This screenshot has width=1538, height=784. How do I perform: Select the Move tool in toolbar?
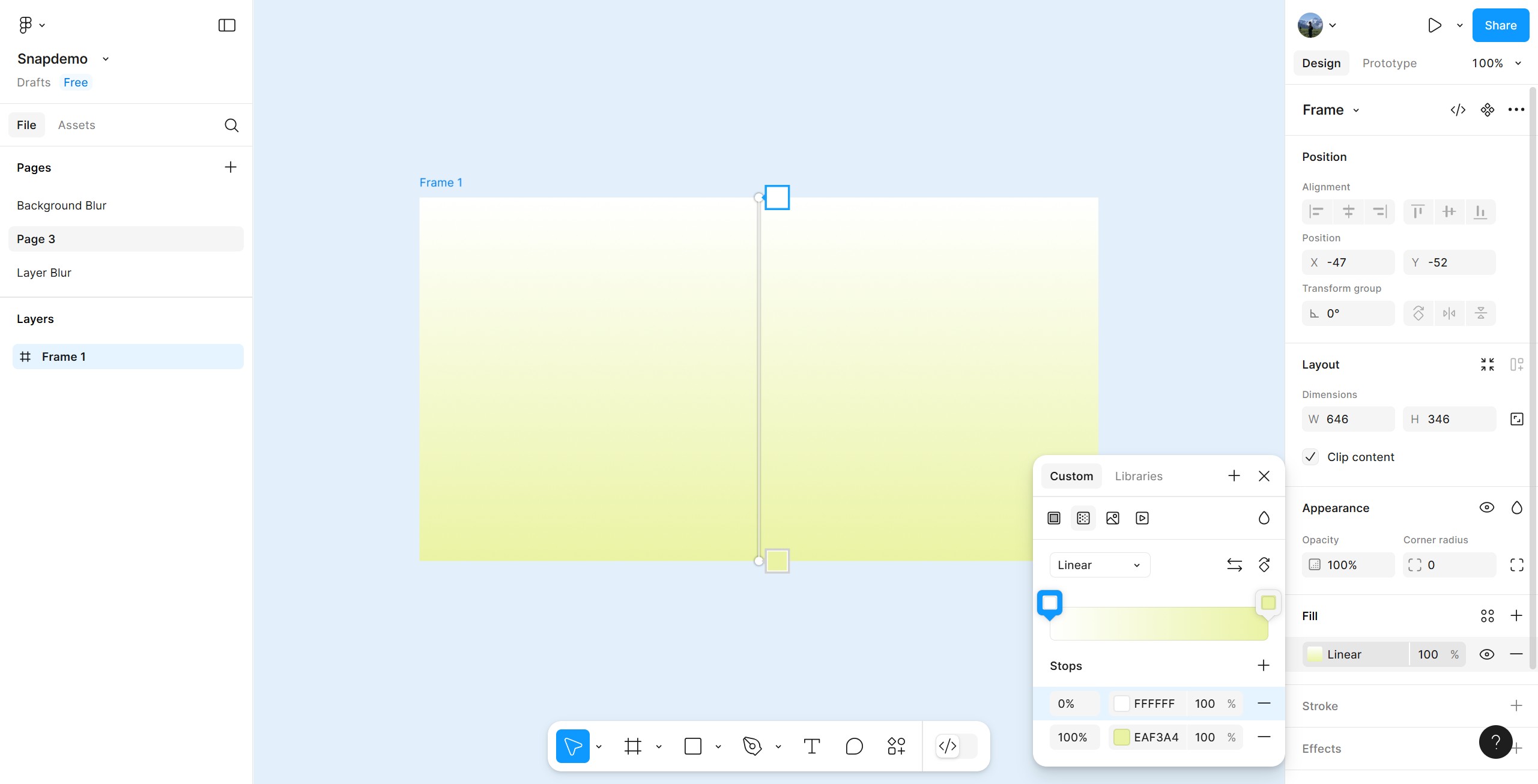572,746
